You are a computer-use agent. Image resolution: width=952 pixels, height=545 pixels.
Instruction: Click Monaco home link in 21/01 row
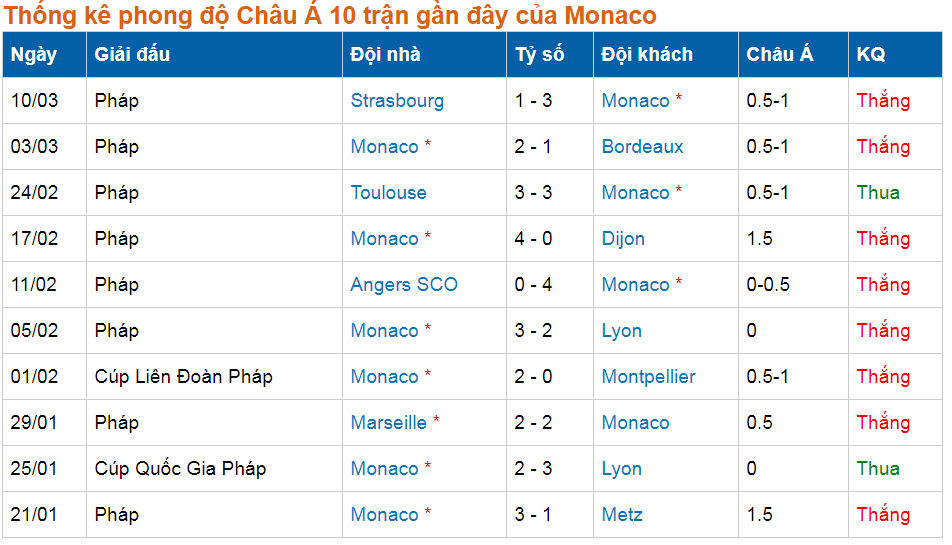(384, 515)
